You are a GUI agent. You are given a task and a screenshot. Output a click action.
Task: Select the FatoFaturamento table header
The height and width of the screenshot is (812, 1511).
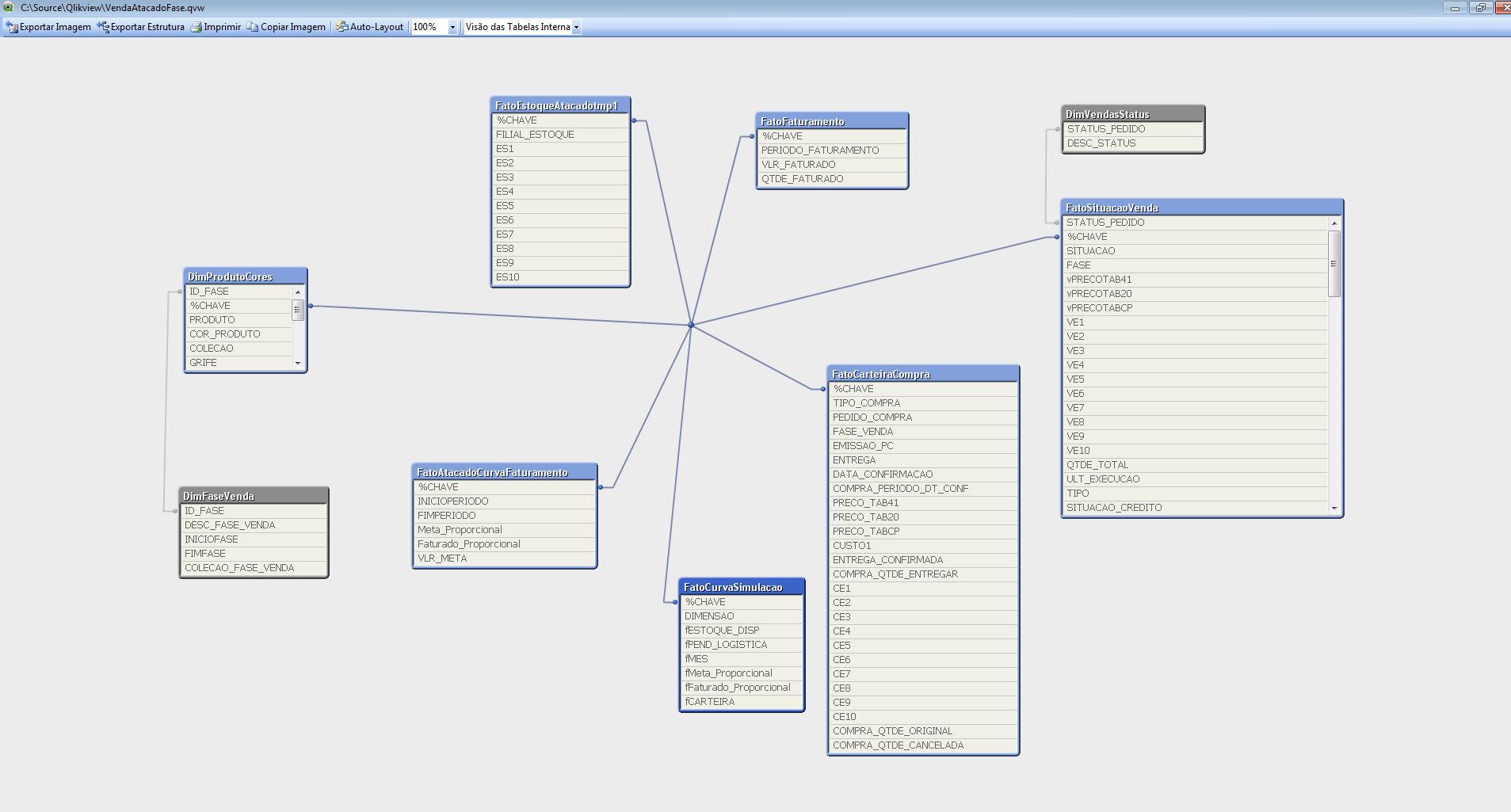832,121
